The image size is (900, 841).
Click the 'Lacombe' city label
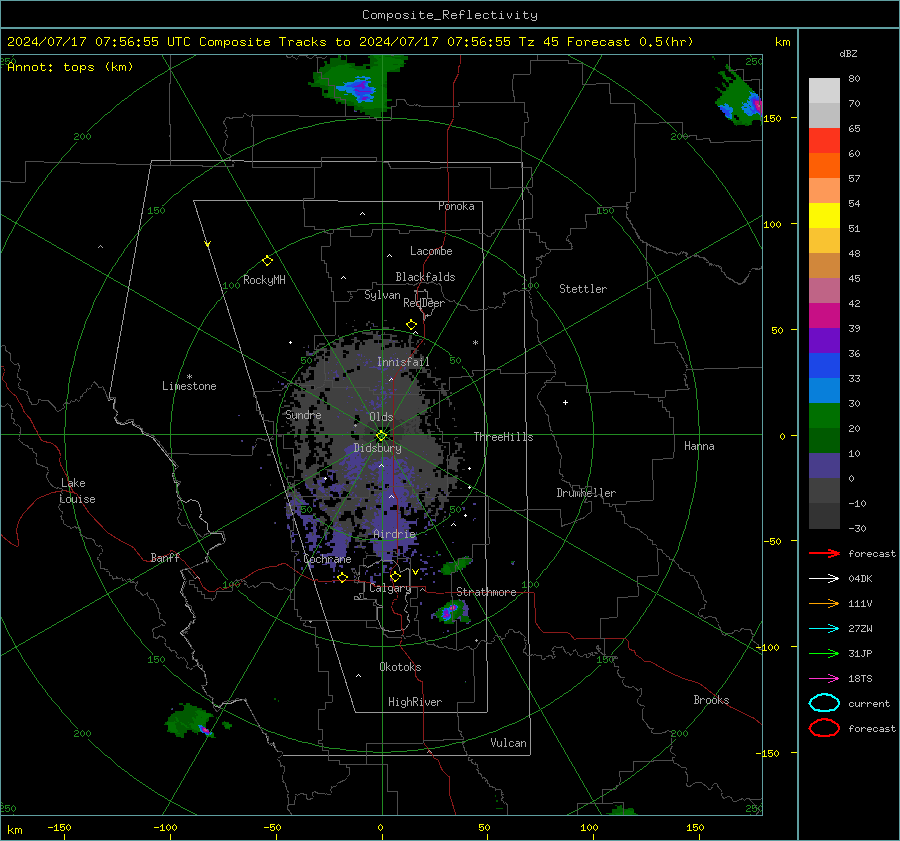tap(431, 251)
